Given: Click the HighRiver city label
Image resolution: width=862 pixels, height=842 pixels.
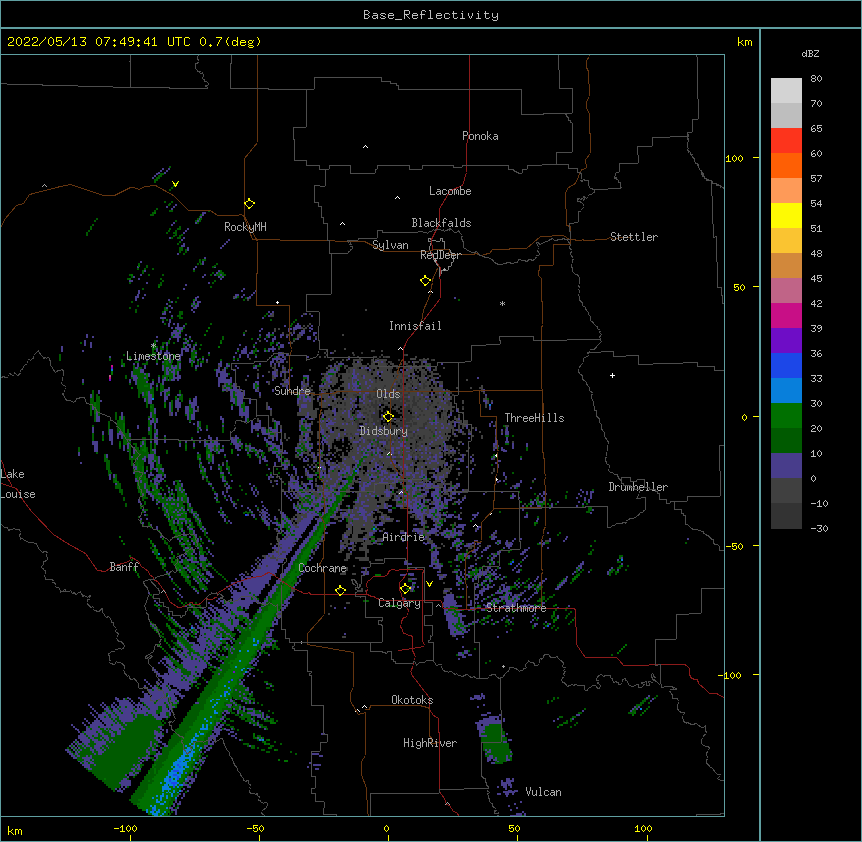Looking at the screenshot, I should (430, 743).
